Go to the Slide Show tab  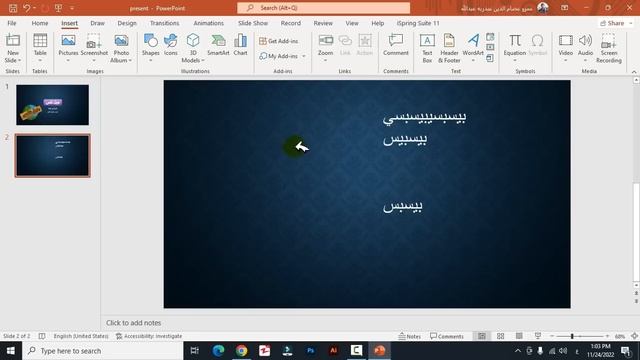[x=253, y=23]
